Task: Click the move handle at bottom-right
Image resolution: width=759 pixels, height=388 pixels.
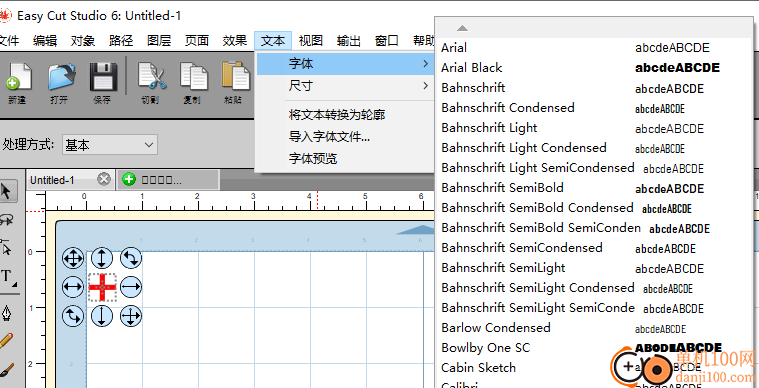Action: pos(131,316)
